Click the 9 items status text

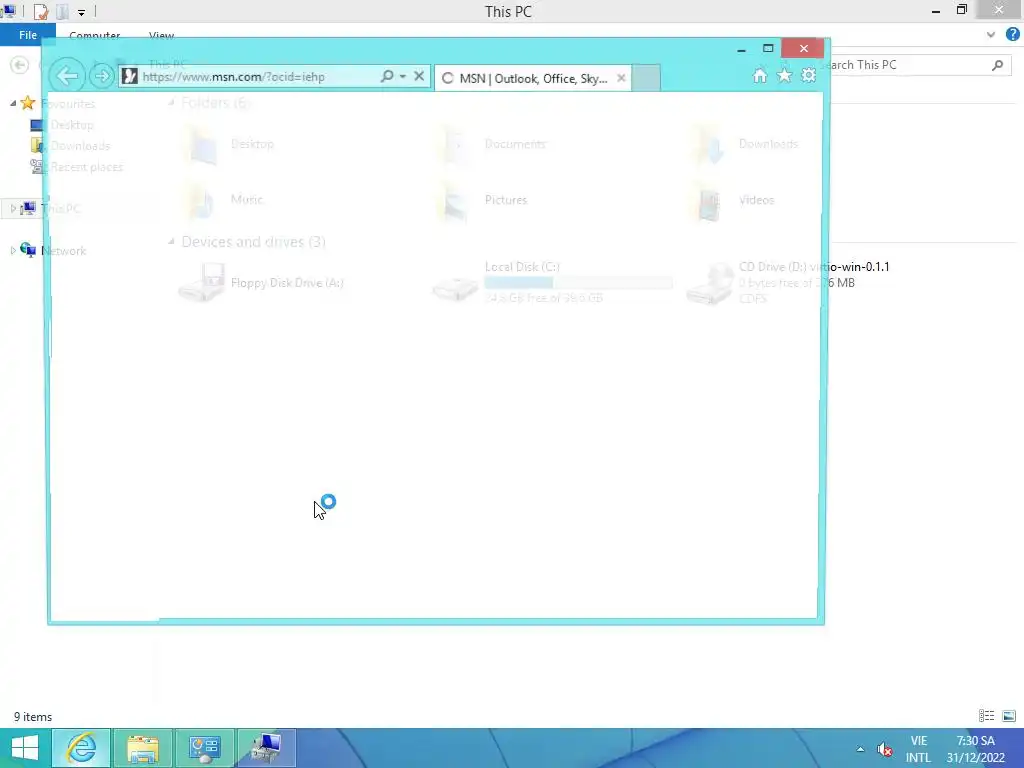[33, 716]
